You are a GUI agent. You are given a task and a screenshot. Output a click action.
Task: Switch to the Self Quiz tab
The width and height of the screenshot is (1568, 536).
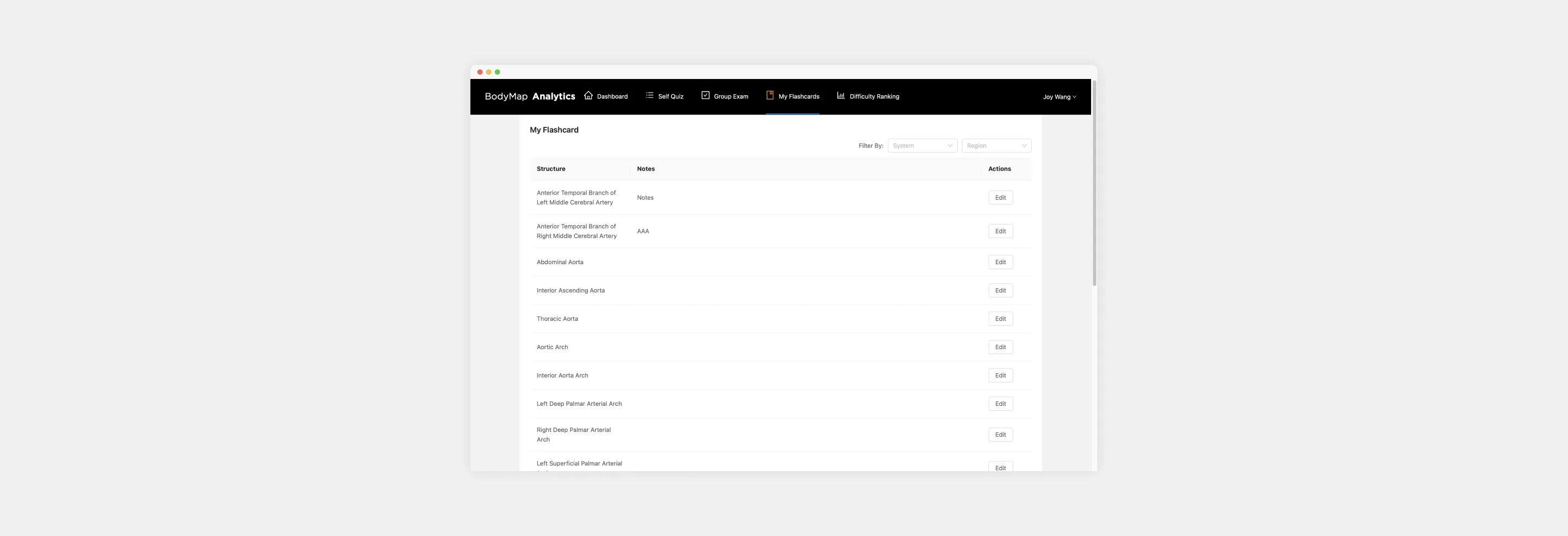pyautogui.click(x=670, y=96)
